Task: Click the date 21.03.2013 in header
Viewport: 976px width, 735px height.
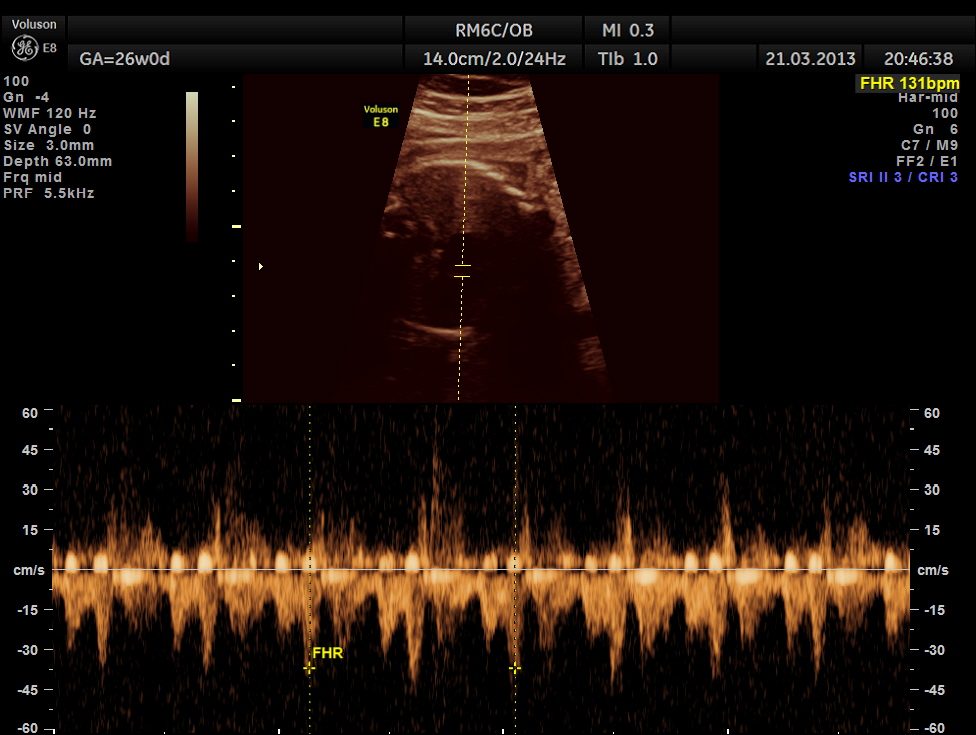Action: pyautogui.click(x=810, y=59)
